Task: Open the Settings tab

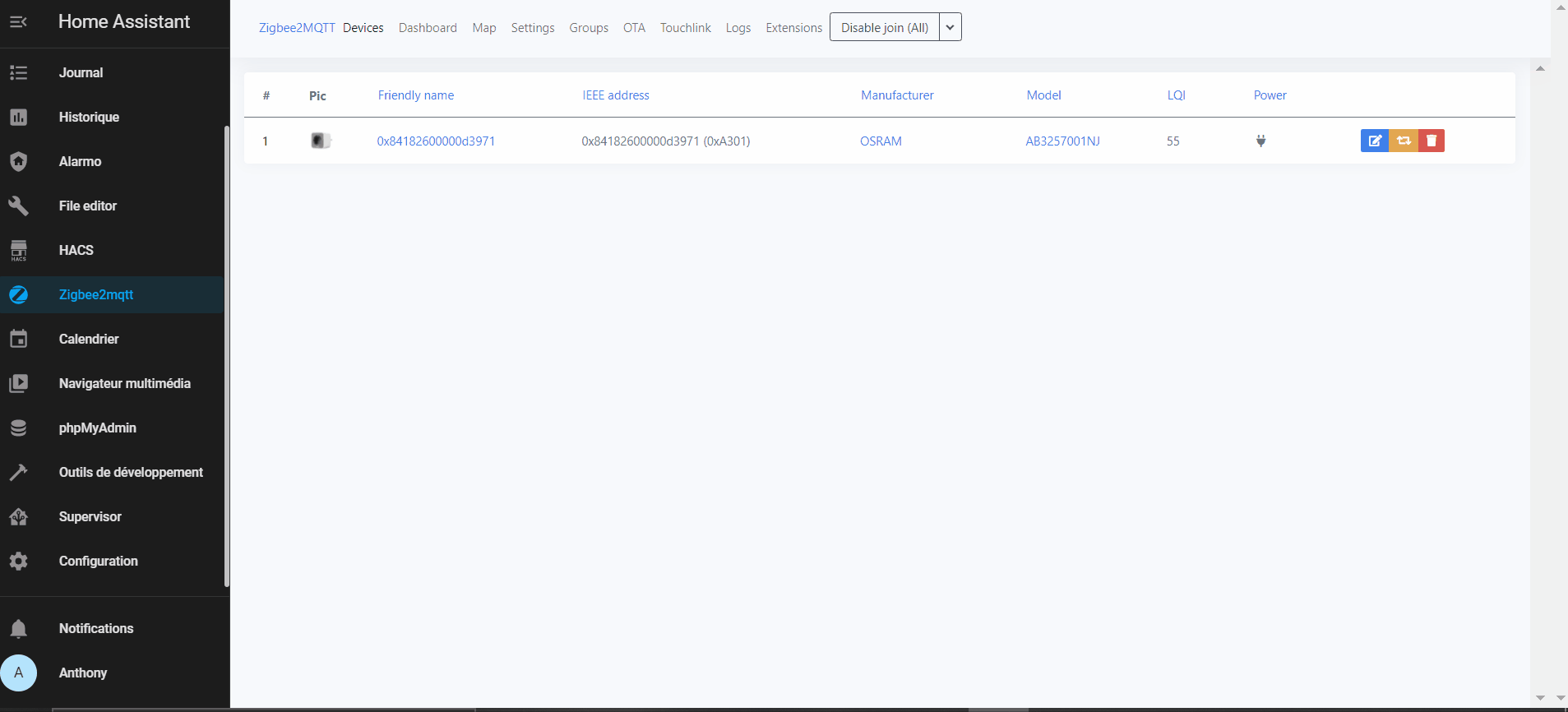Action: coord(533,27)
